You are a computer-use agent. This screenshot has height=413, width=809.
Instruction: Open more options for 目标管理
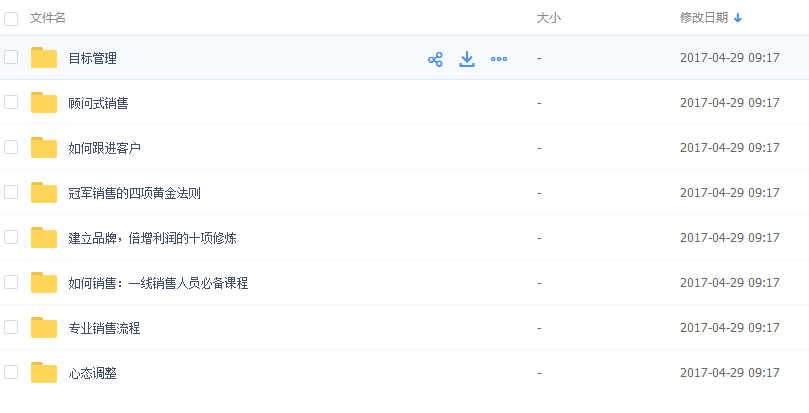pyautogui.click(x=499, y=59)
